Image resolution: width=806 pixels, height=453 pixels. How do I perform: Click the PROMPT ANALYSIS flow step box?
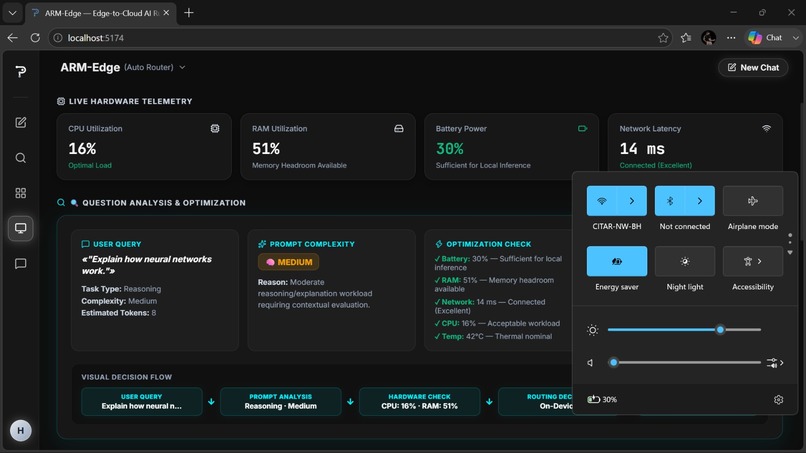[281, 401]
